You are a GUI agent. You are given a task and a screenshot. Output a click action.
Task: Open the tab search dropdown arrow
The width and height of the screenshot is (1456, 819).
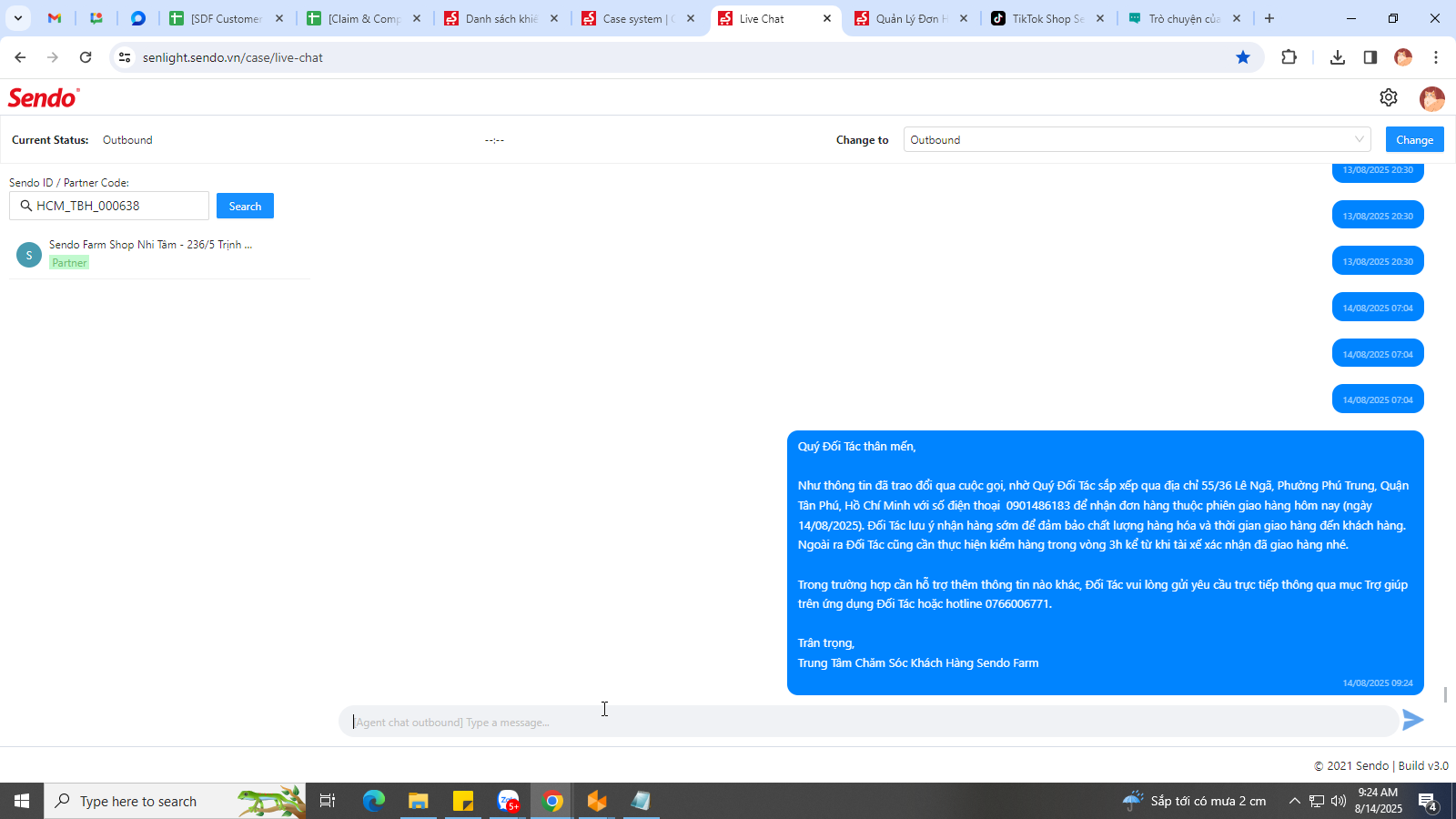(x=17, y=18)
